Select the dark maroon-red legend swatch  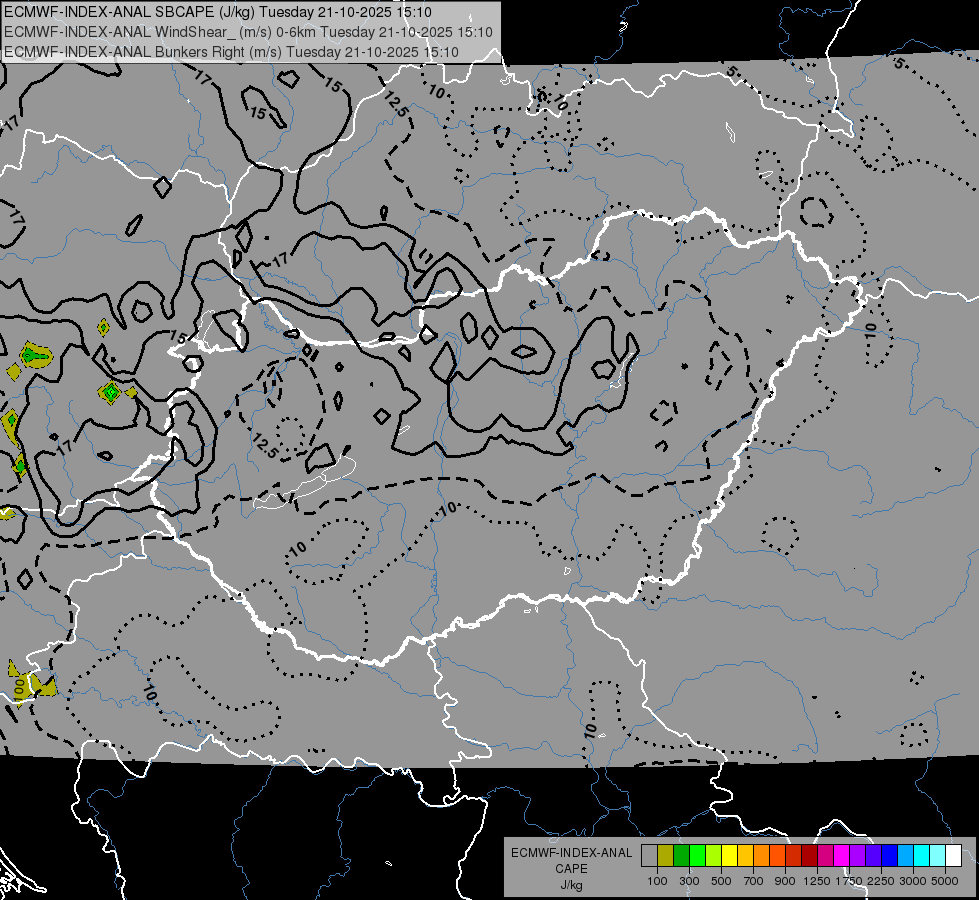click(809, 856)
